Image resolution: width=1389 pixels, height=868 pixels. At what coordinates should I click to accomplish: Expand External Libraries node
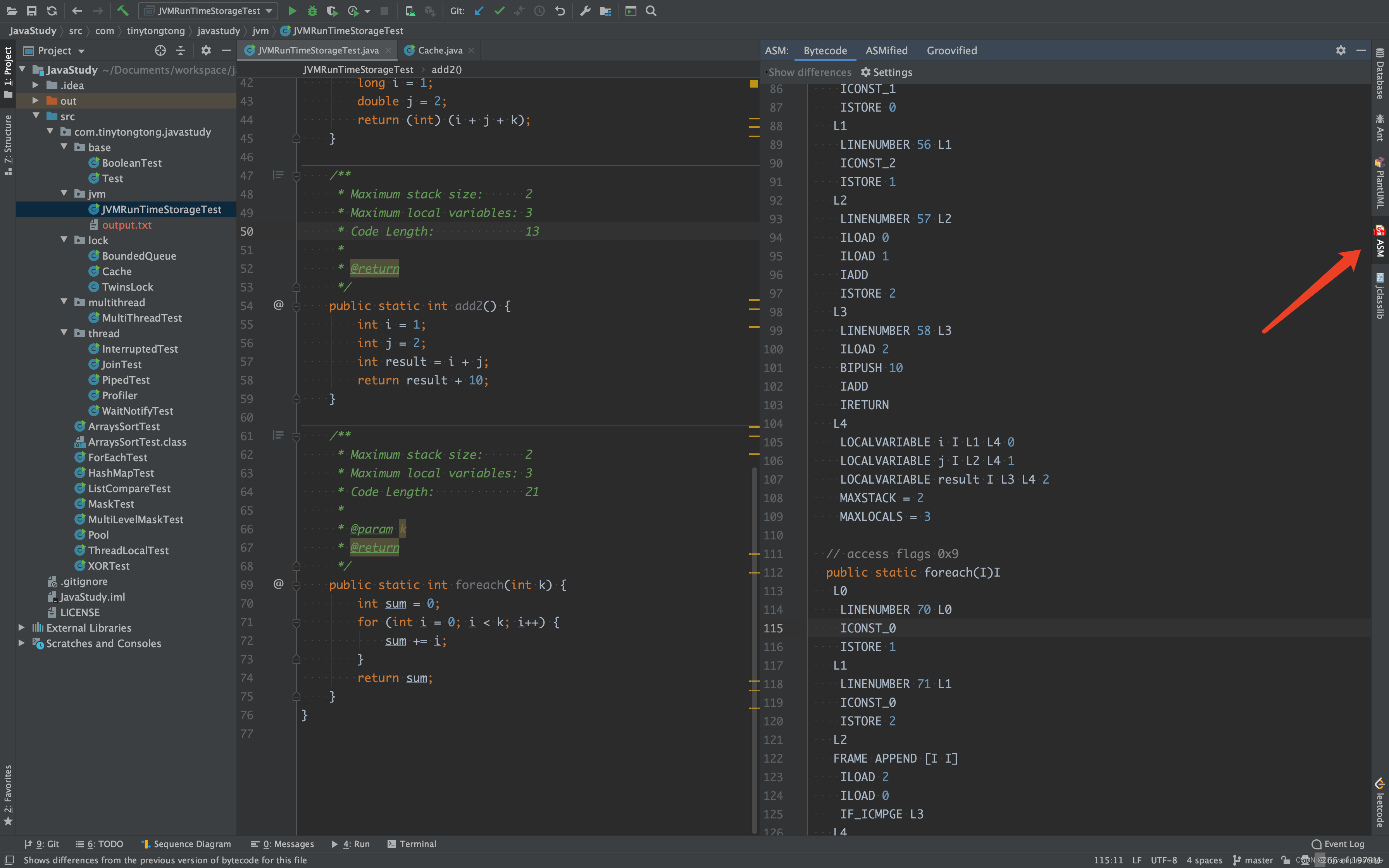[22, 627]
